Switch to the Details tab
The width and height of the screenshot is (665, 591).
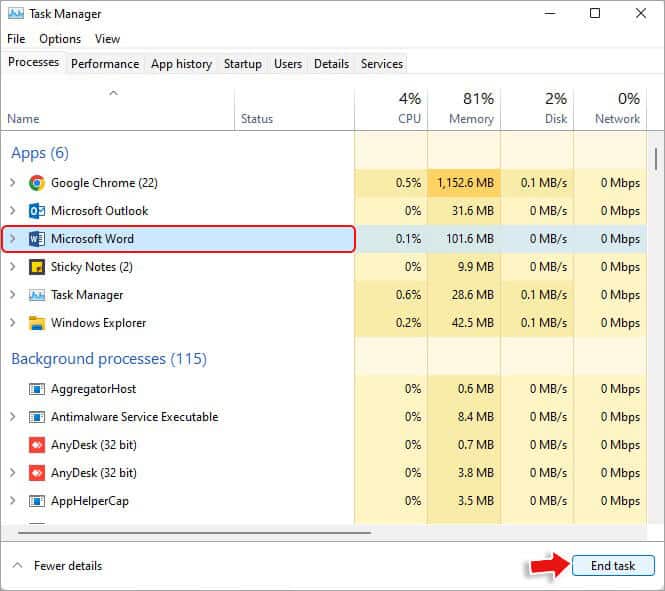point(331,64)
